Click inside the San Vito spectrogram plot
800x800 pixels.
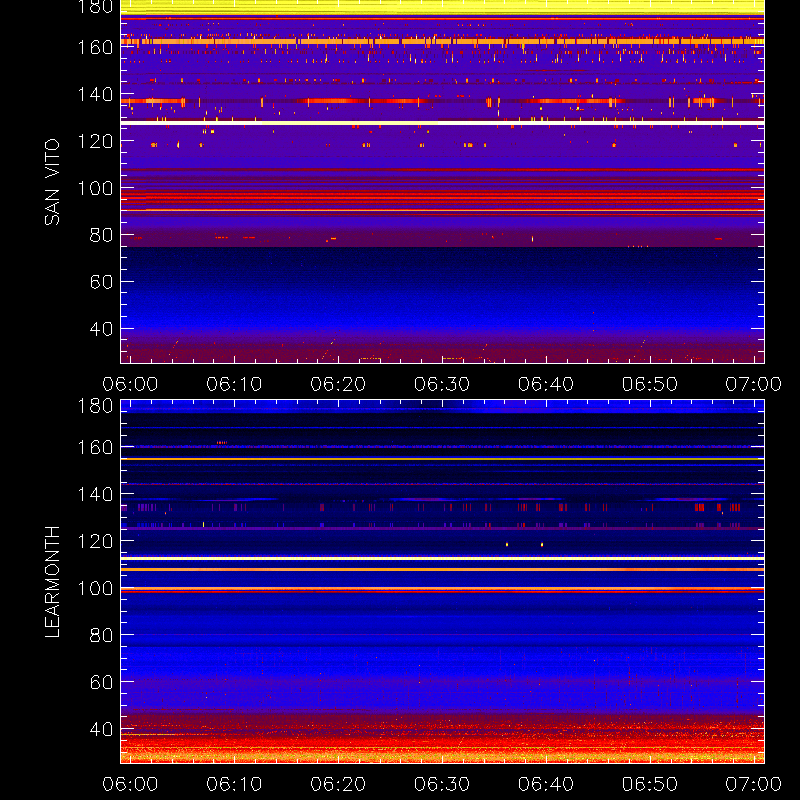tap(442, 182)
